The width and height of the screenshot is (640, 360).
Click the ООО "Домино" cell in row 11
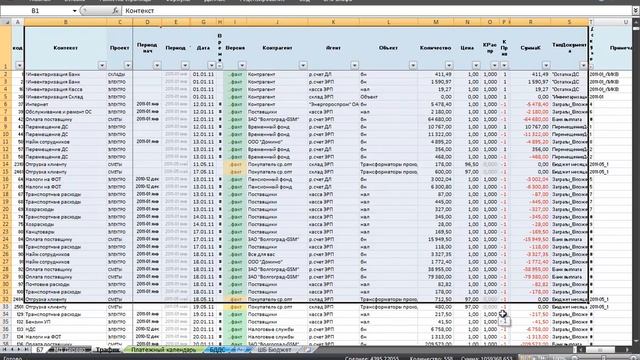[x=277, y=142]
